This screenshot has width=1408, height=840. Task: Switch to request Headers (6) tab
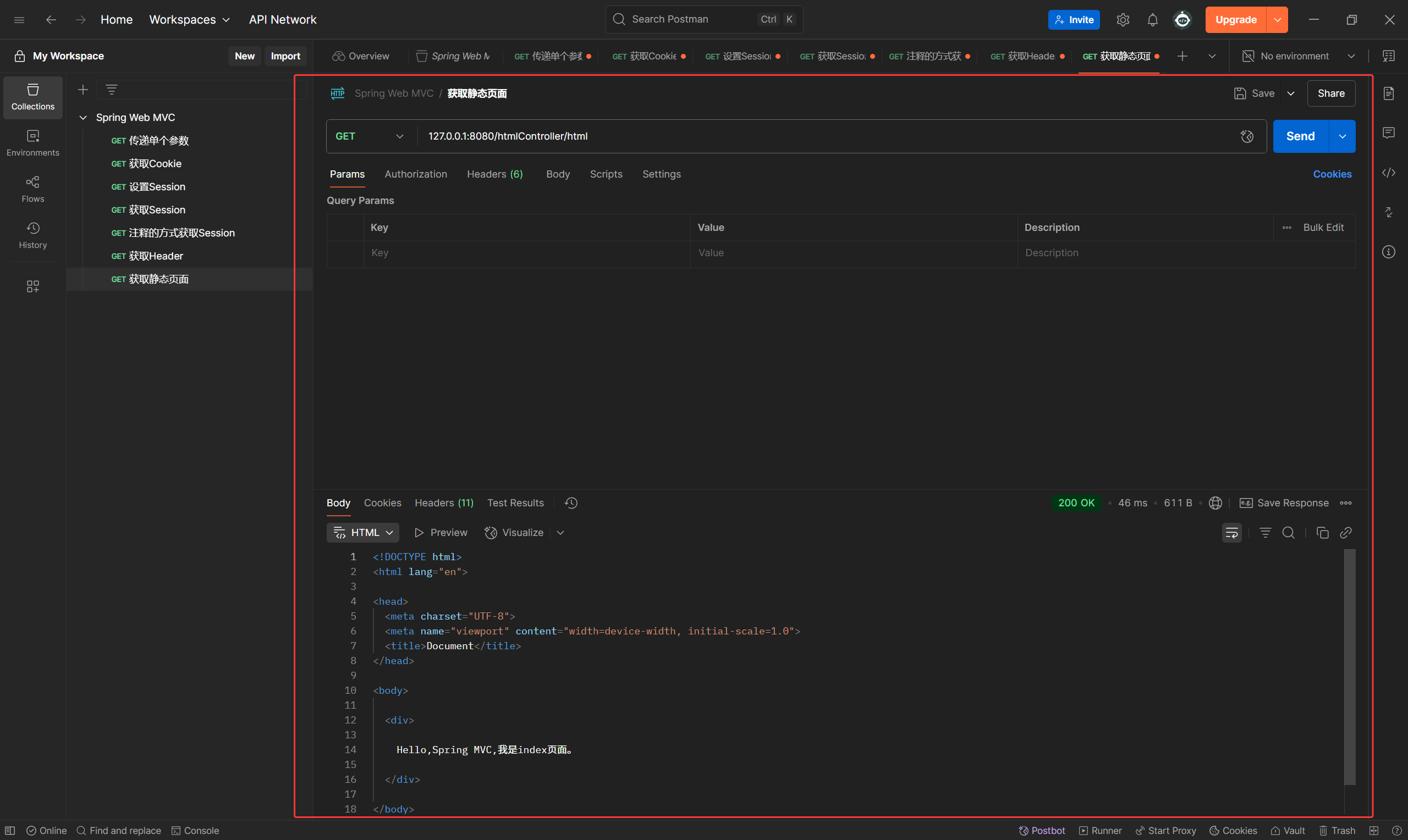pyautogui.click(x=495, y=174)
